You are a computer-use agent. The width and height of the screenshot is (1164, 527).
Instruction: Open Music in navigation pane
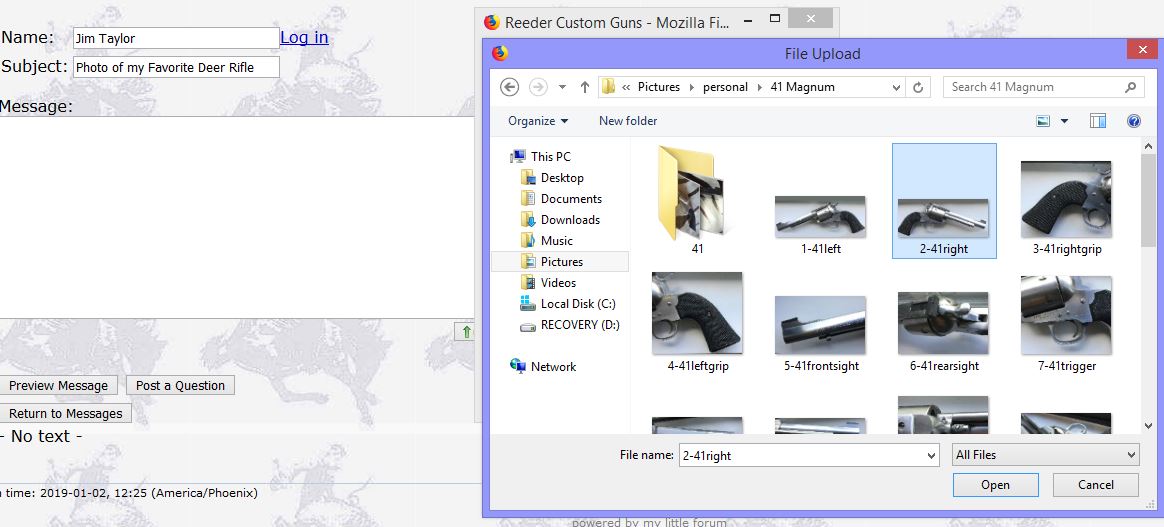(546, 240)
